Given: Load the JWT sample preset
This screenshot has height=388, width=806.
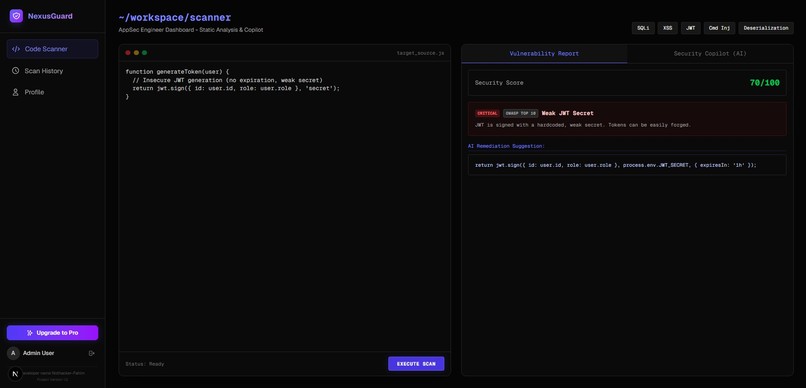Looking at the screenshot, I should pyautogui.click(x=690, y=28).
